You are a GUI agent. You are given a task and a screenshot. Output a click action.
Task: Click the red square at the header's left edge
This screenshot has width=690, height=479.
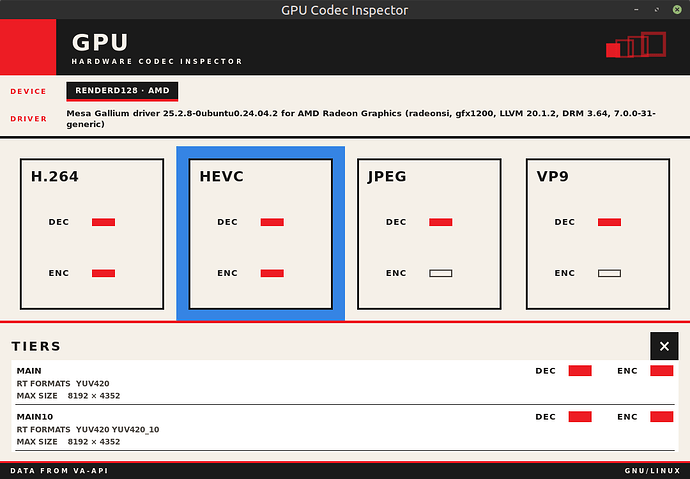pos(28,47)
